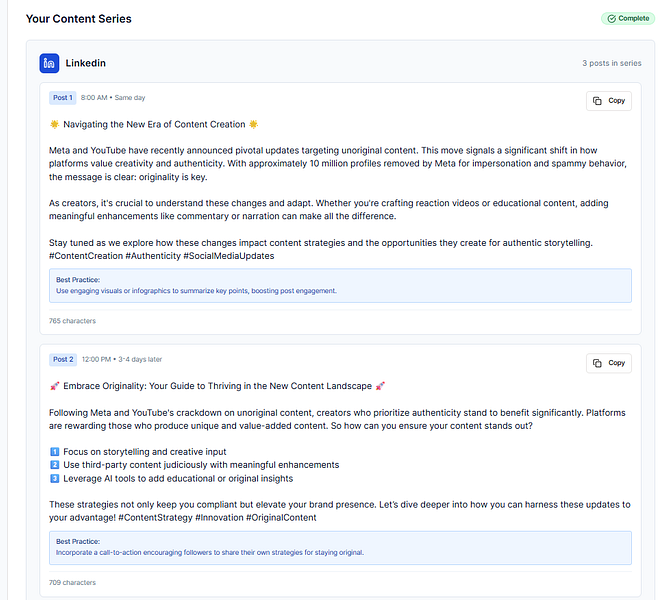Click the green Complete checkmark icon

(x=611, y=18)
